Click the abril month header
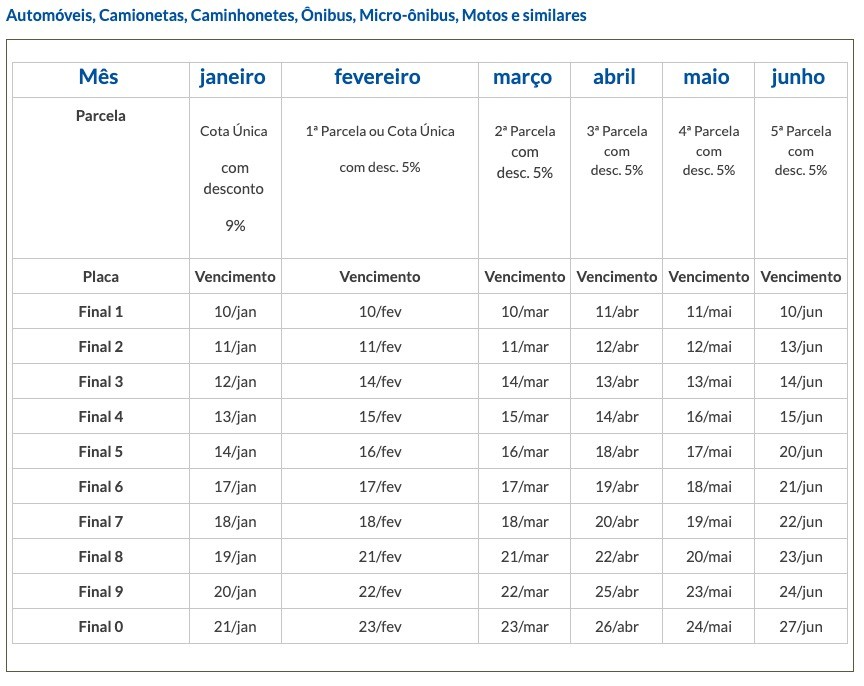 (x=614, y=77)
